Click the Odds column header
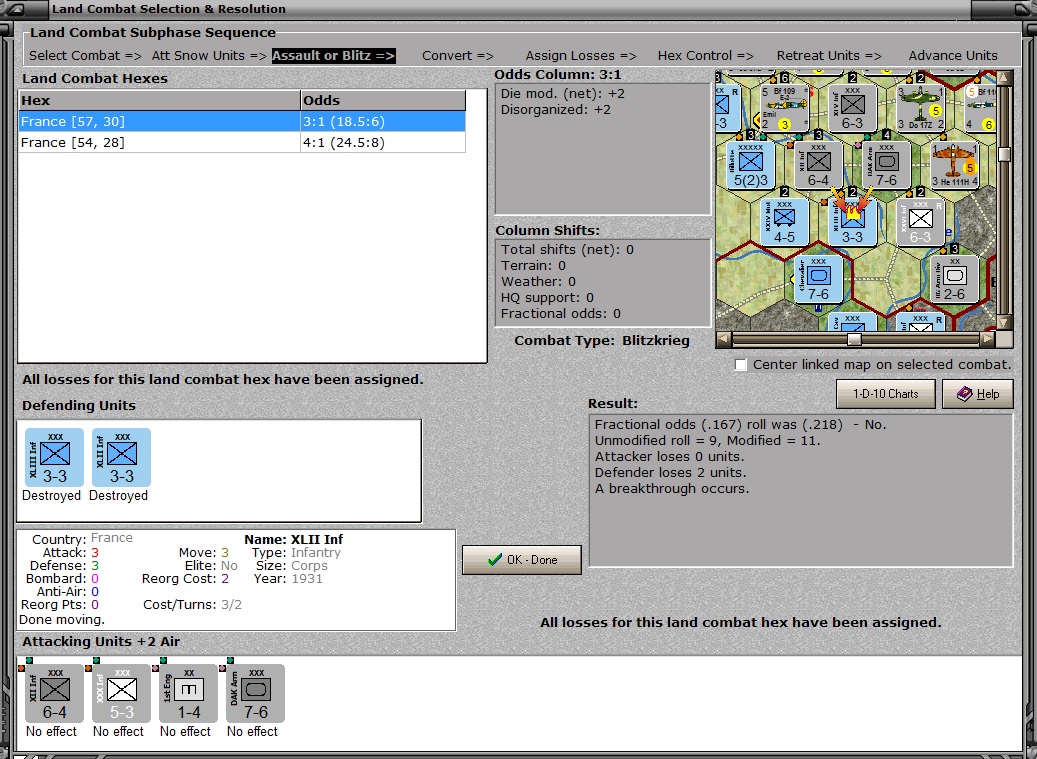 point(383,100)
